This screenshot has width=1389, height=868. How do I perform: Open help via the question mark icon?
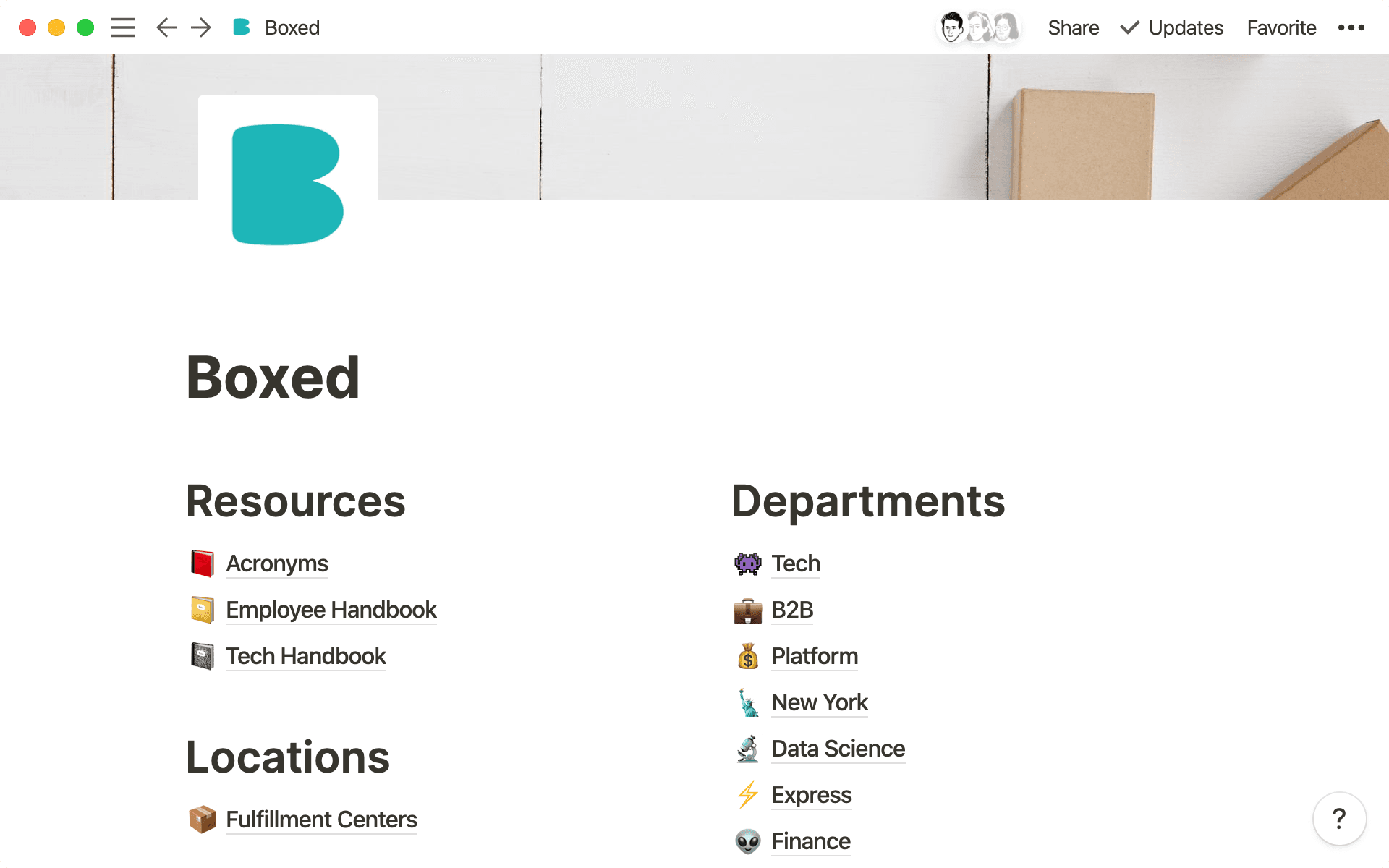(1339, 818)
